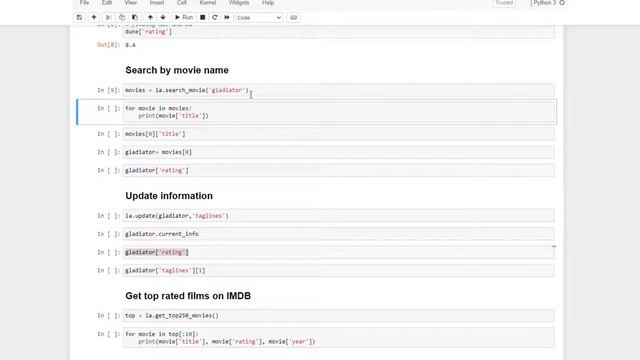
Task: Select the movies[0]['title'] cell
Action: [x=338, y=134]
